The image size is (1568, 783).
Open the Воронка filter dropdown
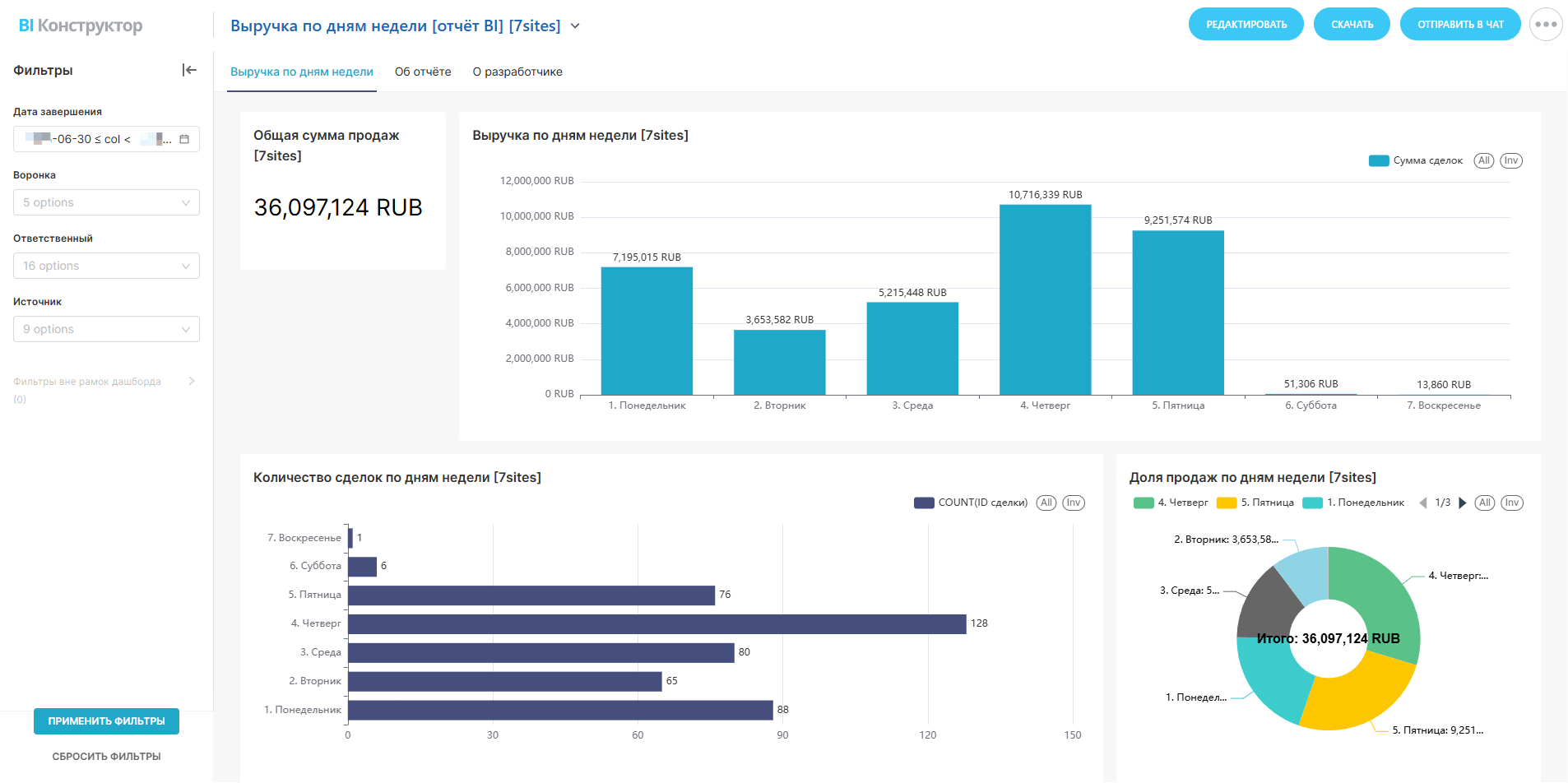106,203
